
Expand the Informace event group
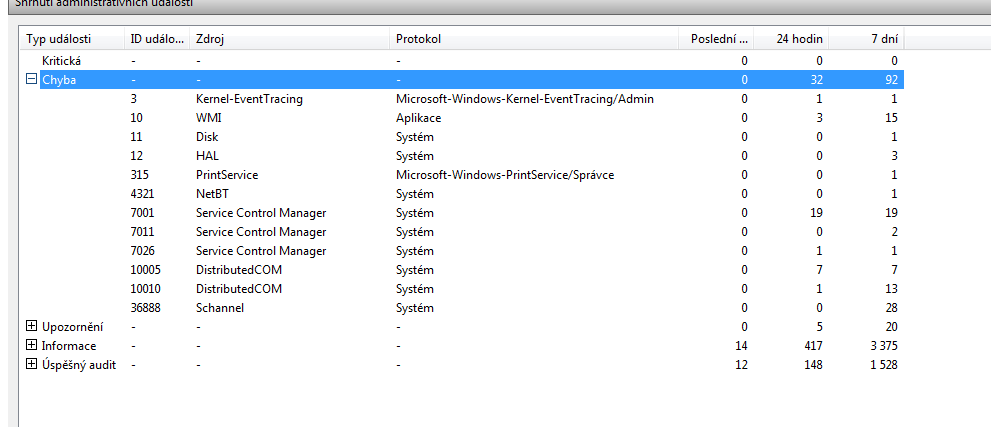point(31,346)
